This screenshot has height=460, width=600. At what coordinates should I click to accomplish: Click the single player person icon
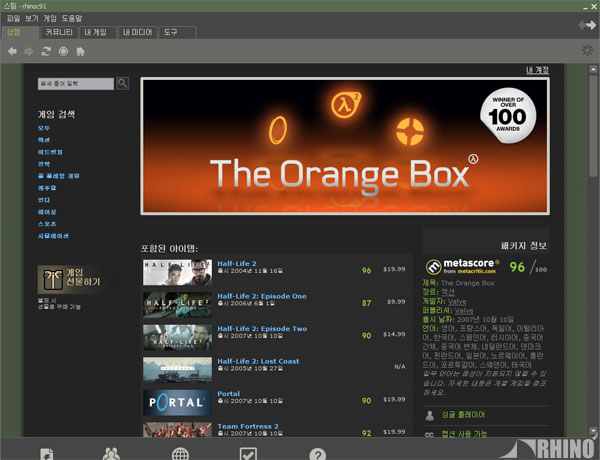430,415
